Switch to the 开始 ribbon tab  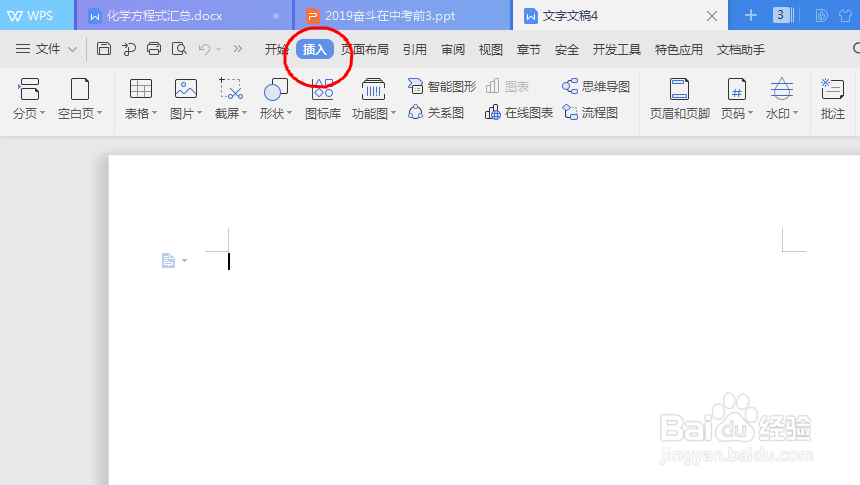point(276,49)
